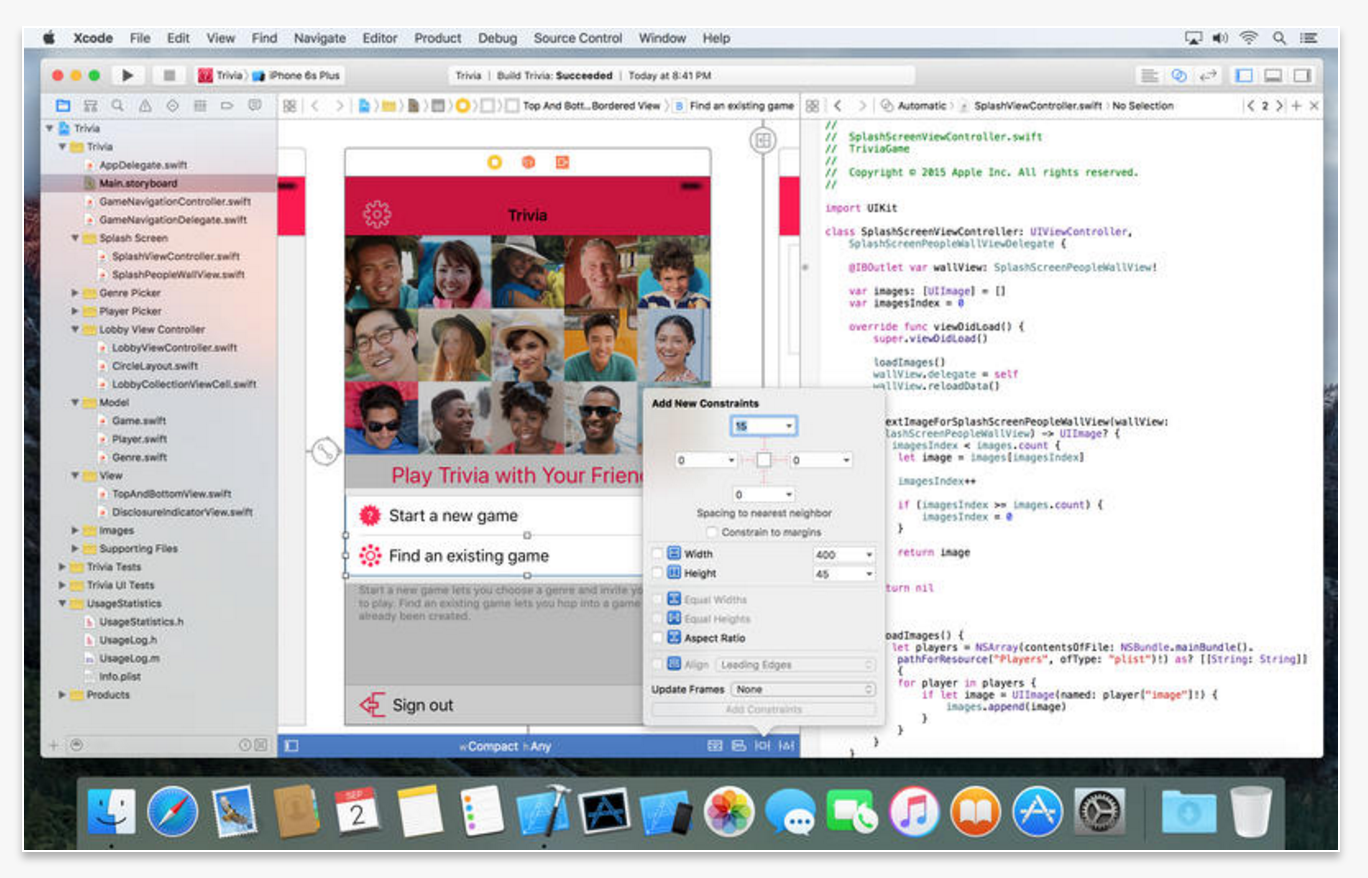The width and height of the screenshot is (1368, 878).
Task: Switch to the Assistant editor
Action: pyautogui.click(x=1179, y=75)
